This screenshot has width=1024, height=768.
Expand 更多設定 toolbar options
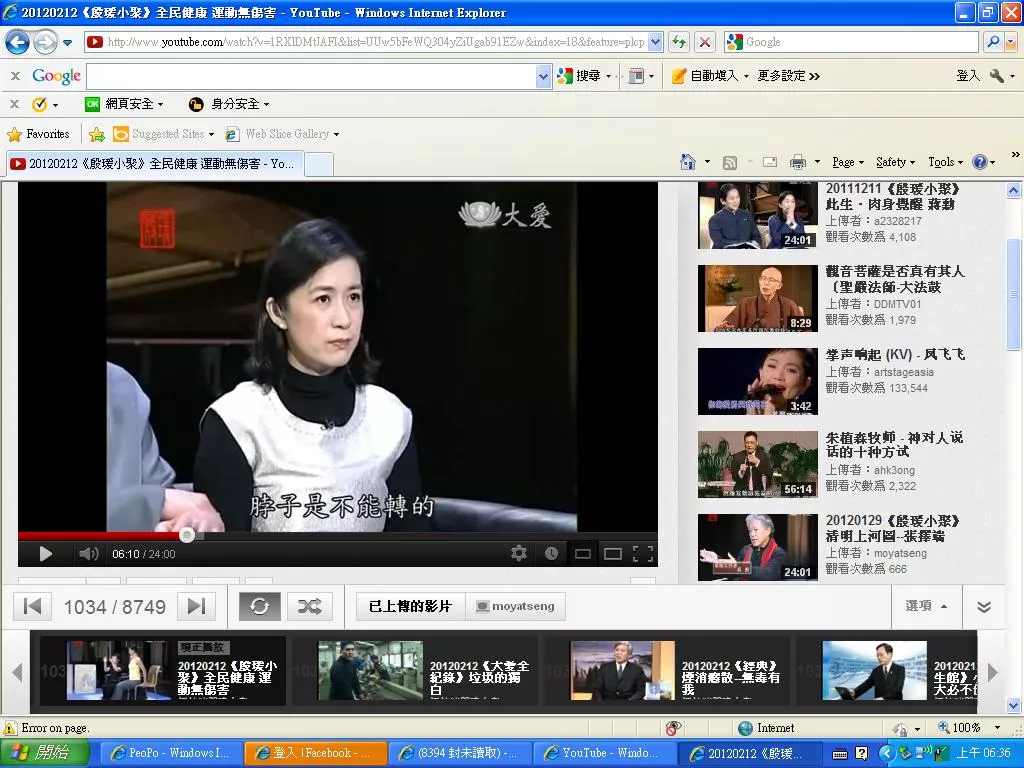pyautogui.click(x=788, y=76)
